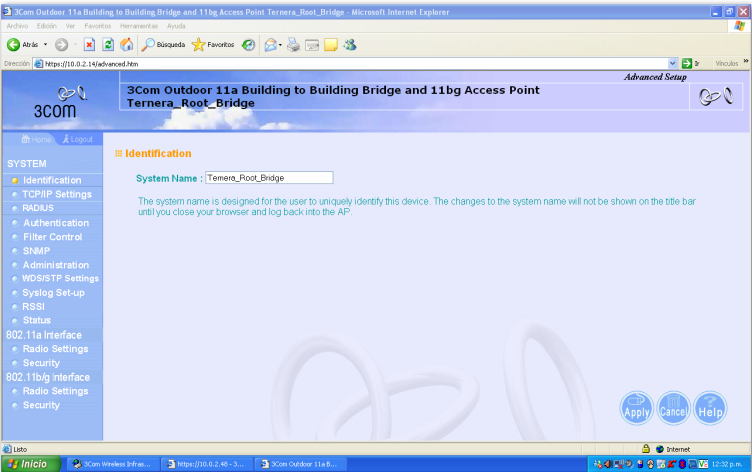Click the Inicio start button
This screenshot has width=752, height=472.
(x=29, y=463)
